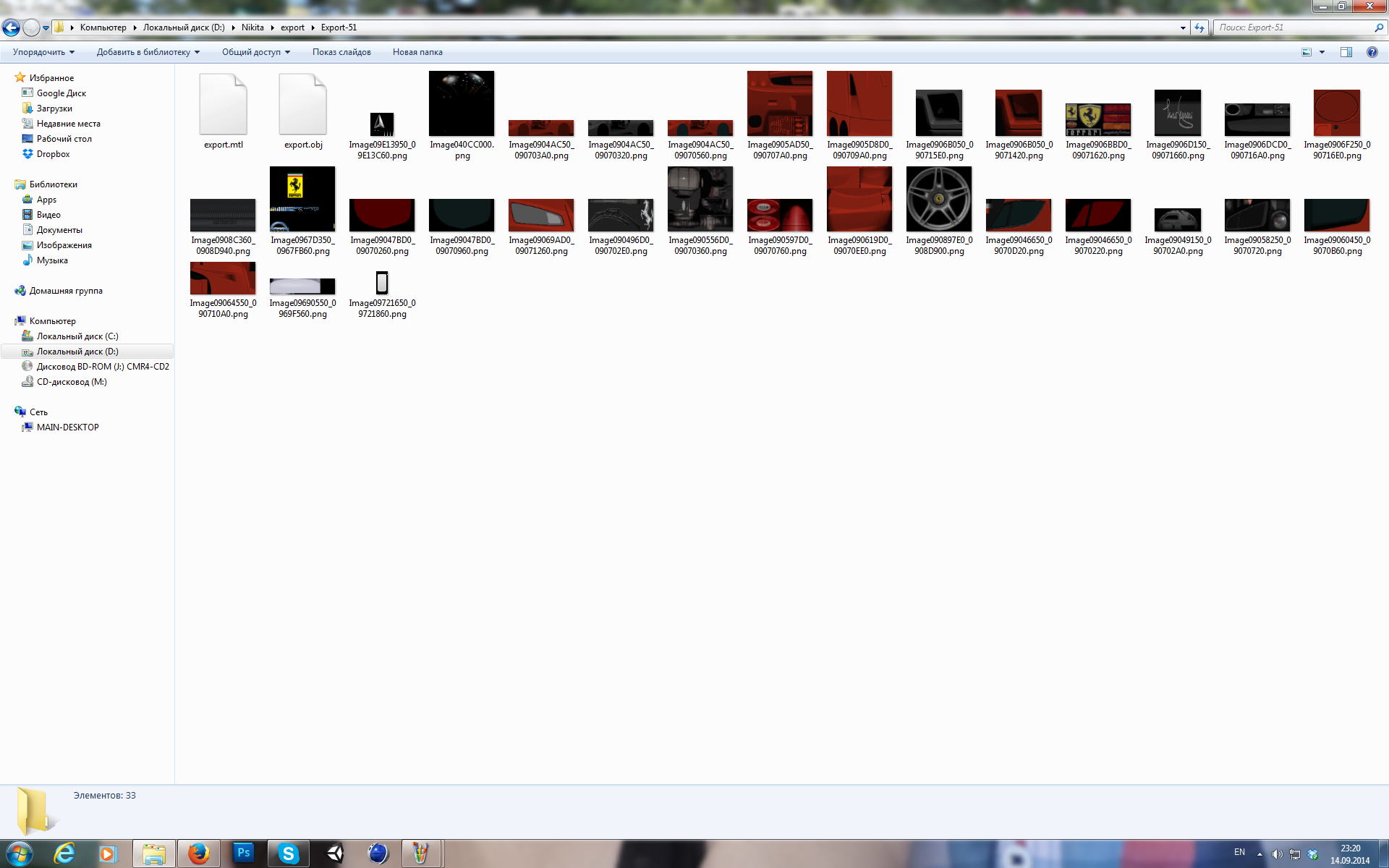The image size is (1389, 868).
Task: Start Показ слайдов
Action: click(x=341, y=52)
